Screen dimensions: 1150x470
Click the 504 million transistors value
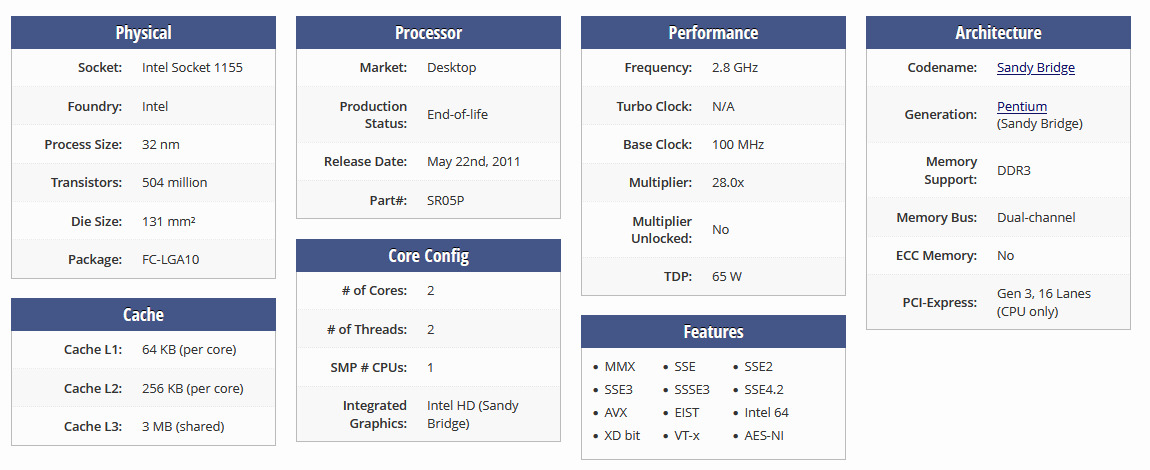(x=174, y=183)
